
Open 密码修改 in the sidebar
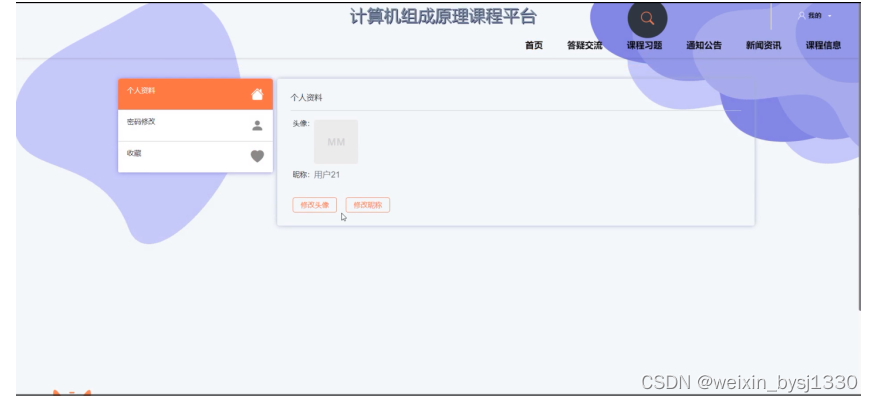[x=195, y=126]
